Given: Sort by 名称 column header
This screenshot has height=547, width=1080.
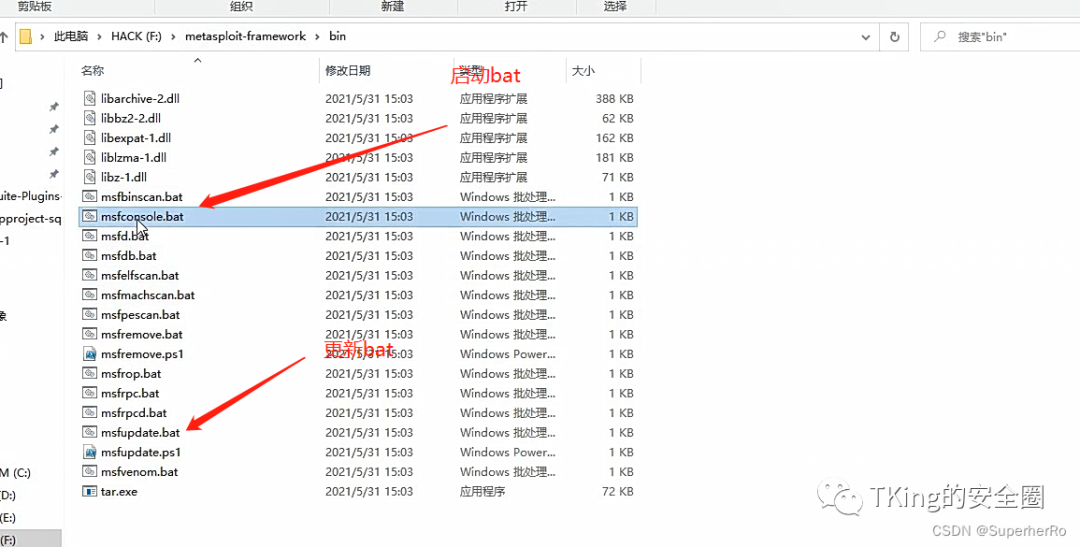Looking at the screenshot, I should 92,70.
